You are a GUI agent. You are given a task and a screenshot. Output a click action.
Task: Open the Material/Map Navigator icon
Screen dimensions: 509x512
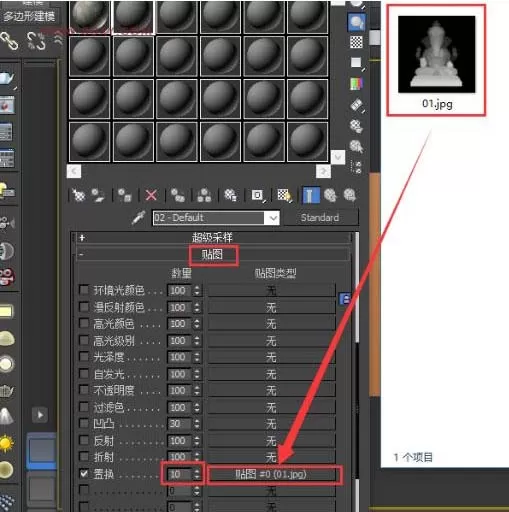pyautogui.click(x=356, y=167)
